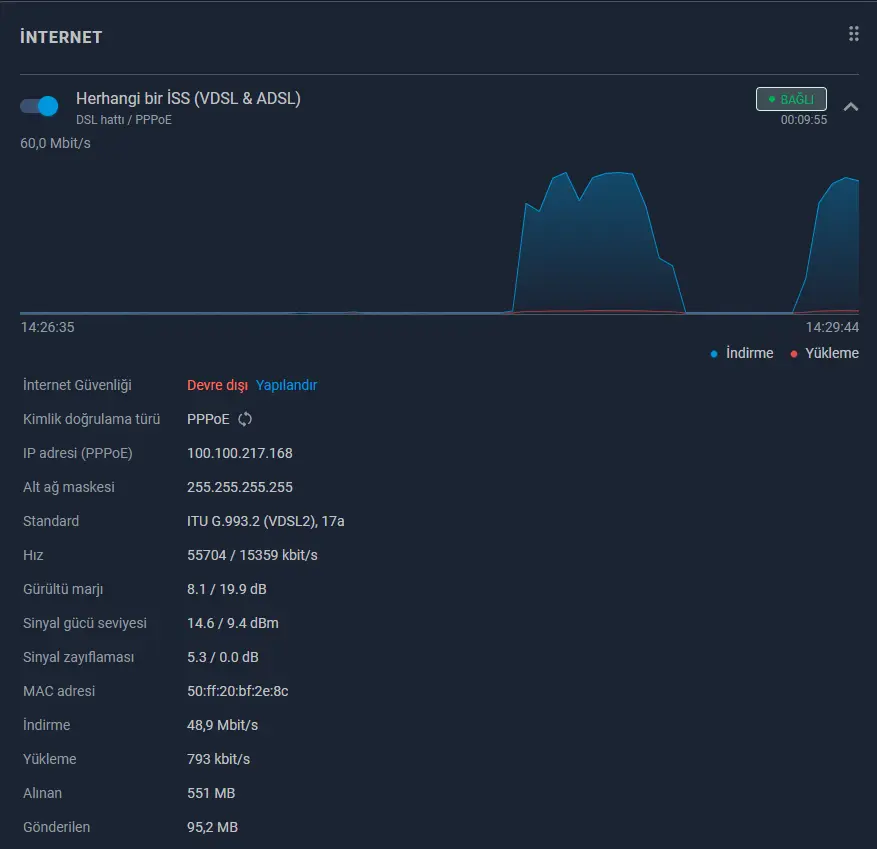
Task: Open the Yapılandır internet security link
Action: click(x=286, y=385)
